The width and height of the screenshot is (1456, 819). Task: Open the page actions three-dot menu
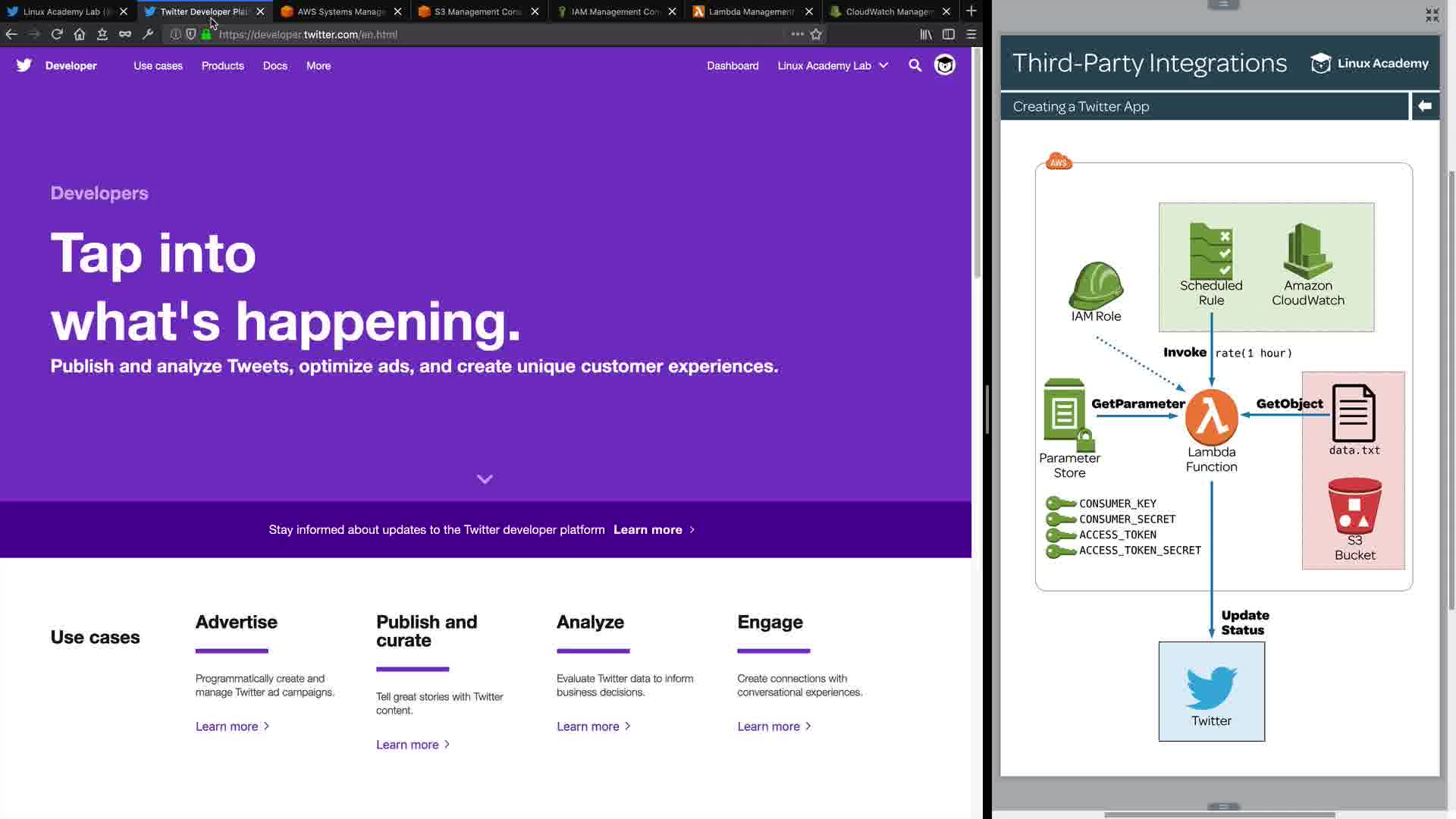tap(797, 34)
